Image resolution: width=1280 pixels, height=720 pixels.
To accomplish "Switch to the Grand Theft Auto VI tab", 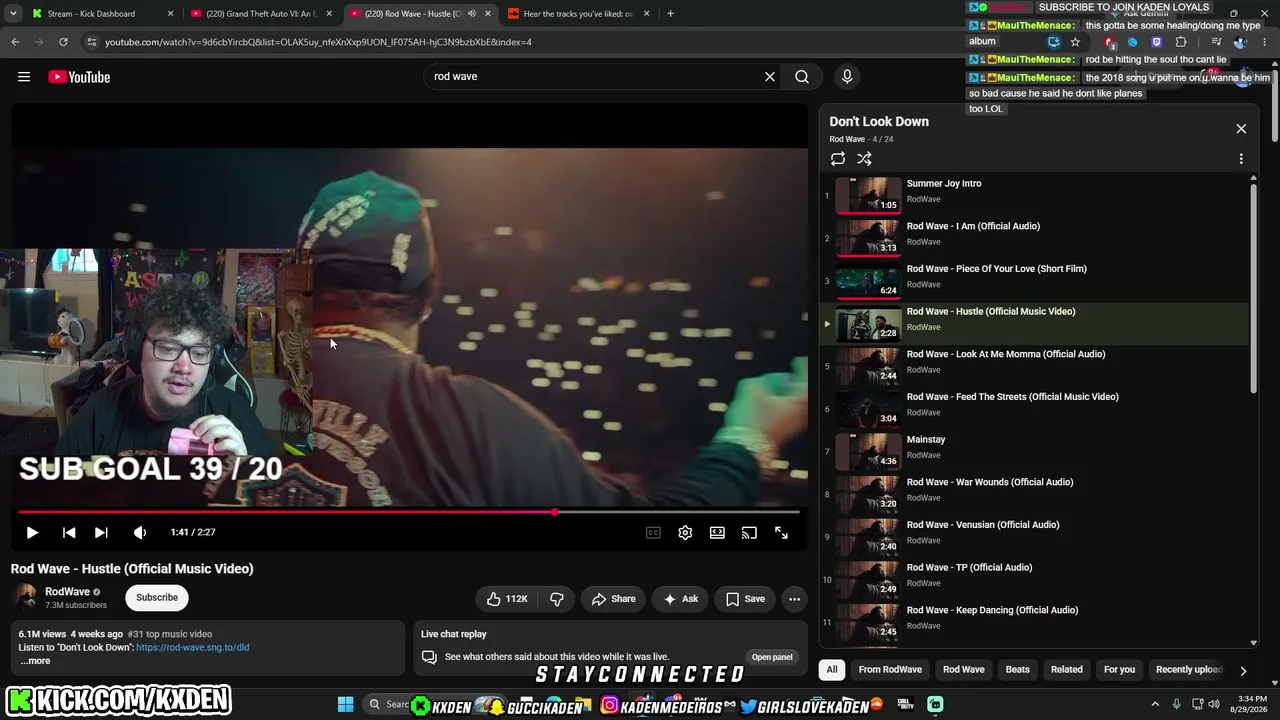I will tap(260, 14).
